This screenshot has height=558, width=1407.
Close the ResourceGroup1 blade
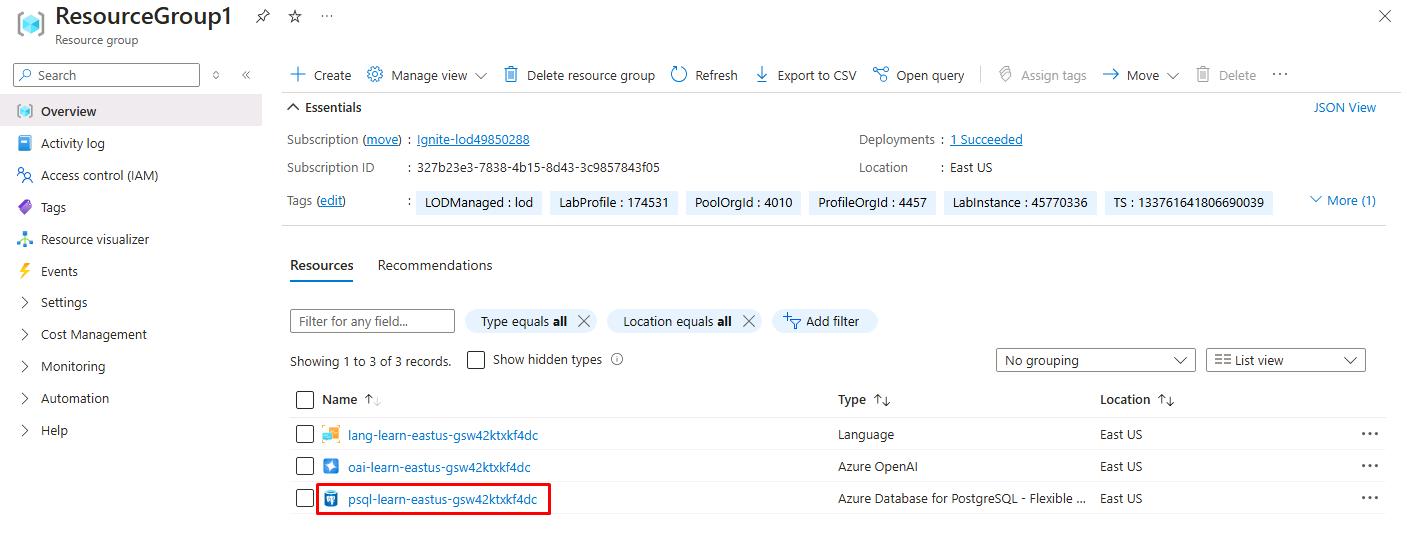1384,16
